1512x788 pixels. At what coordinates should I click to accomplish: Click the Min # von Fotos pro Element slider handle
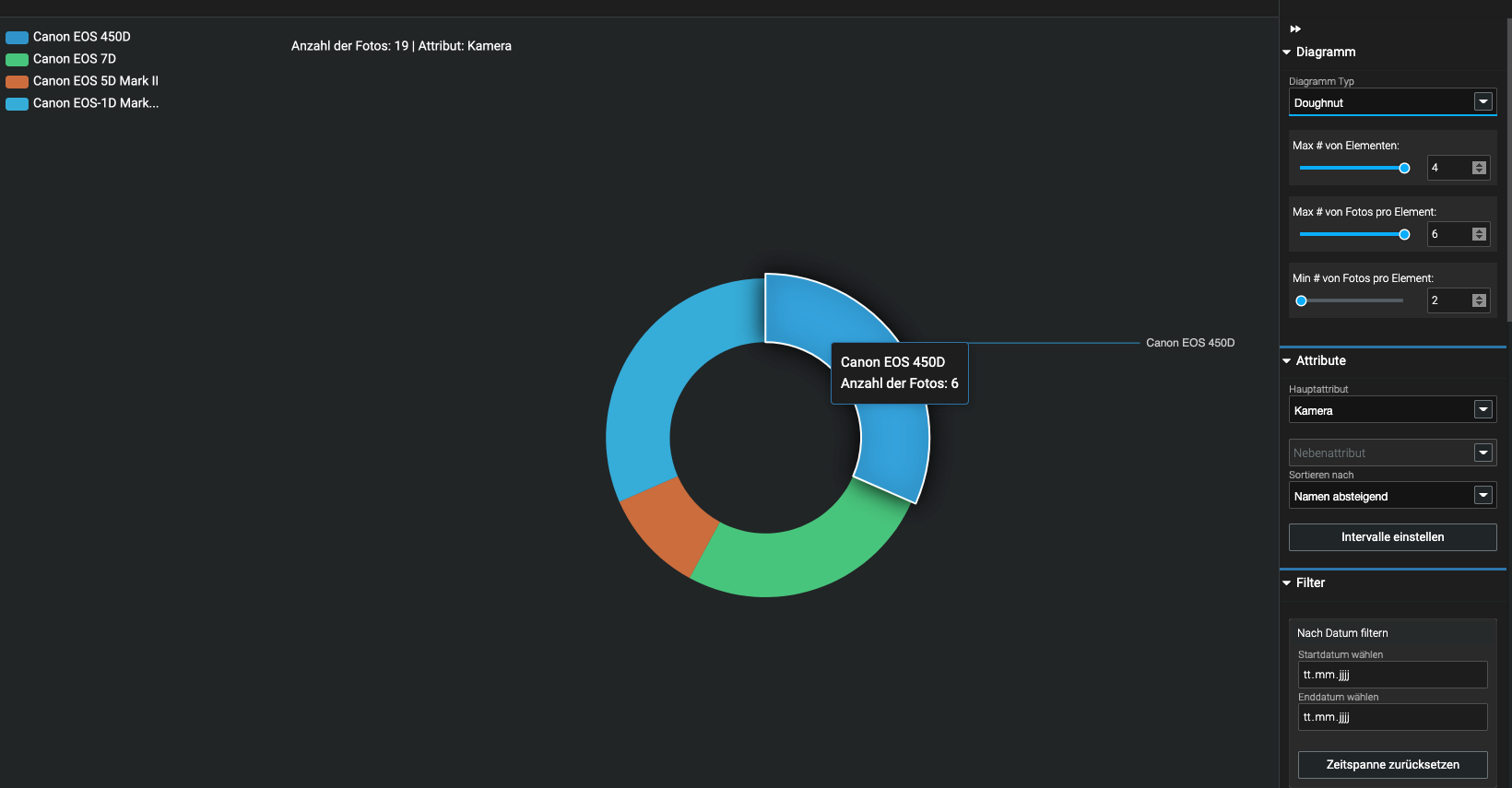(x=1301, y=300)
